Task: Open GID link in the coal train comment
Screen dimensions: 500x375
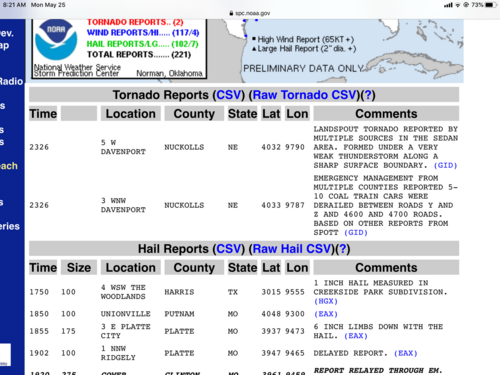Action: click(356, 233)
